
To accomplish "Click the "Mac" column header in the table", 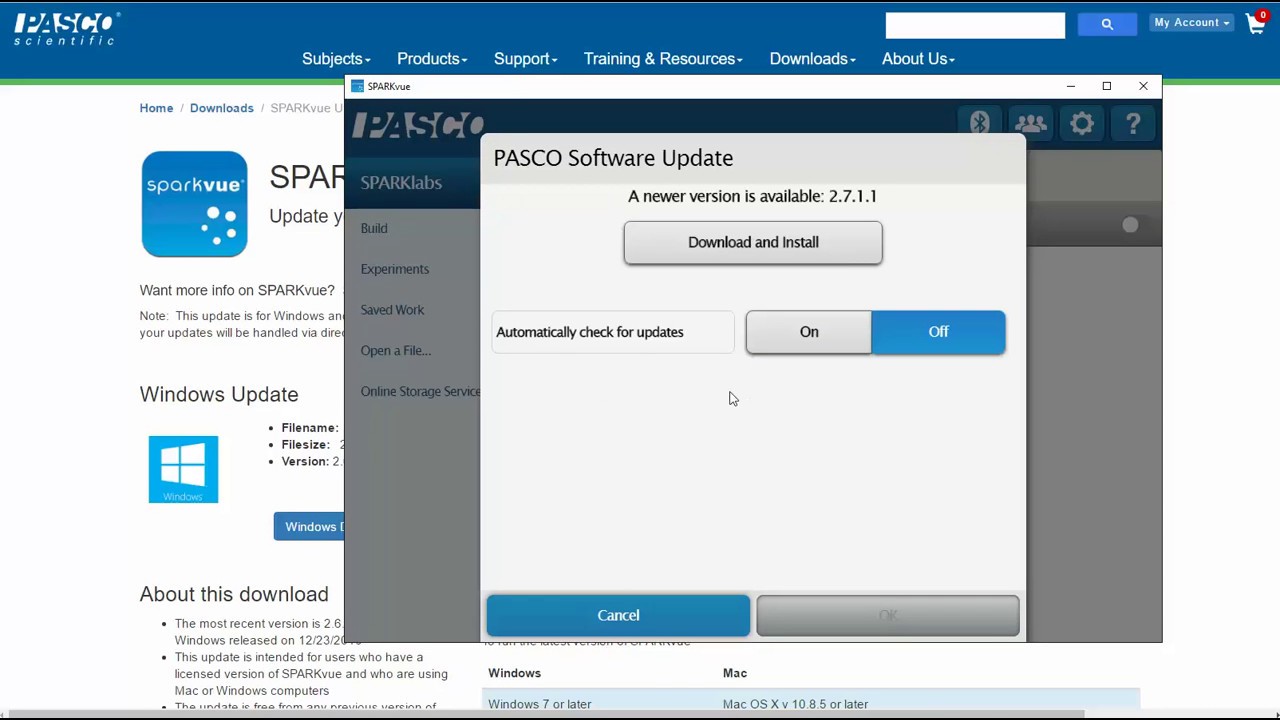I will pyautogui.click(x=735, y=673).
